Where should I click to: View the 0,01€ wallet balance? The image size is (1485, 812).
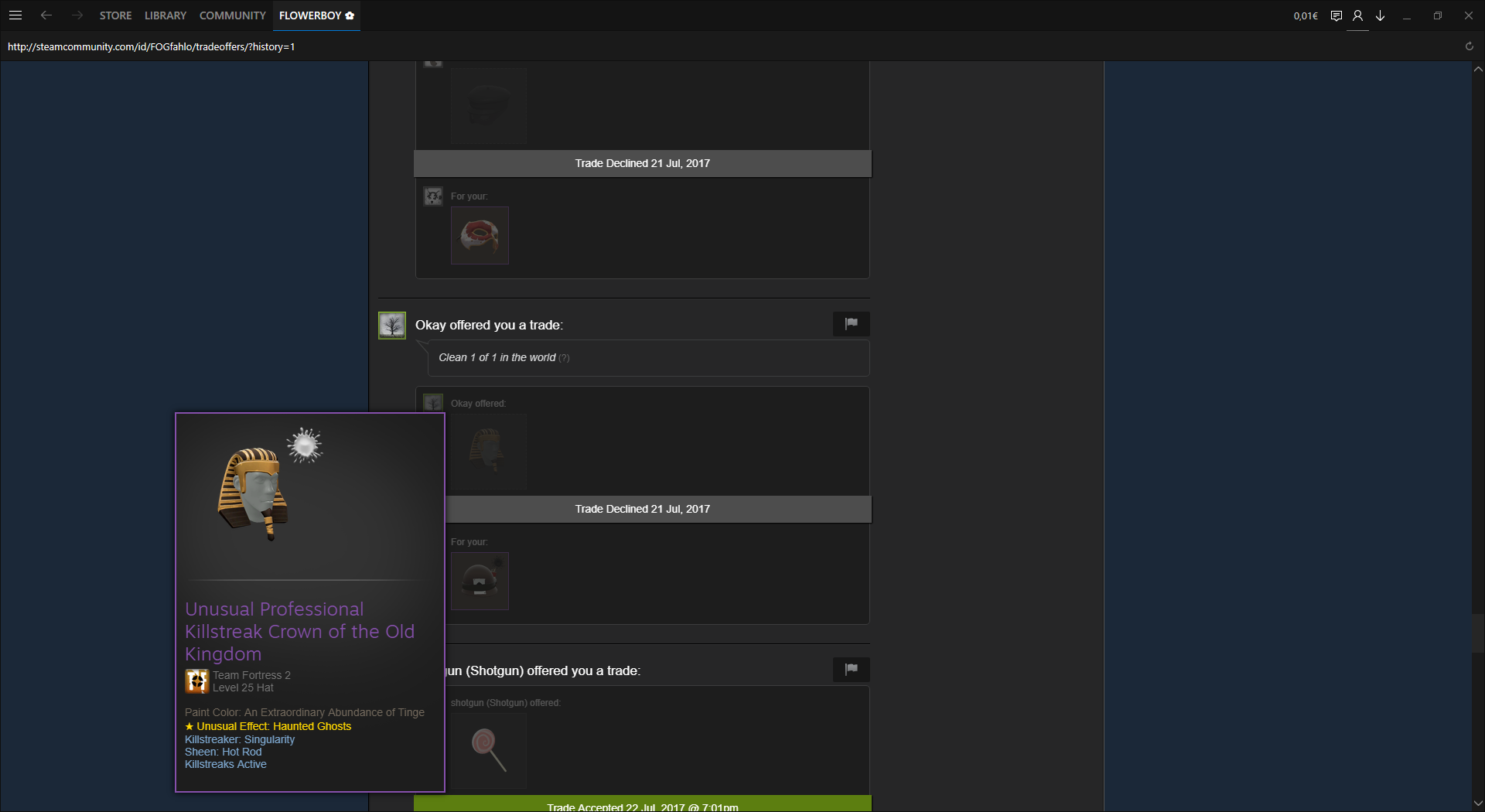pos(1306,15)
